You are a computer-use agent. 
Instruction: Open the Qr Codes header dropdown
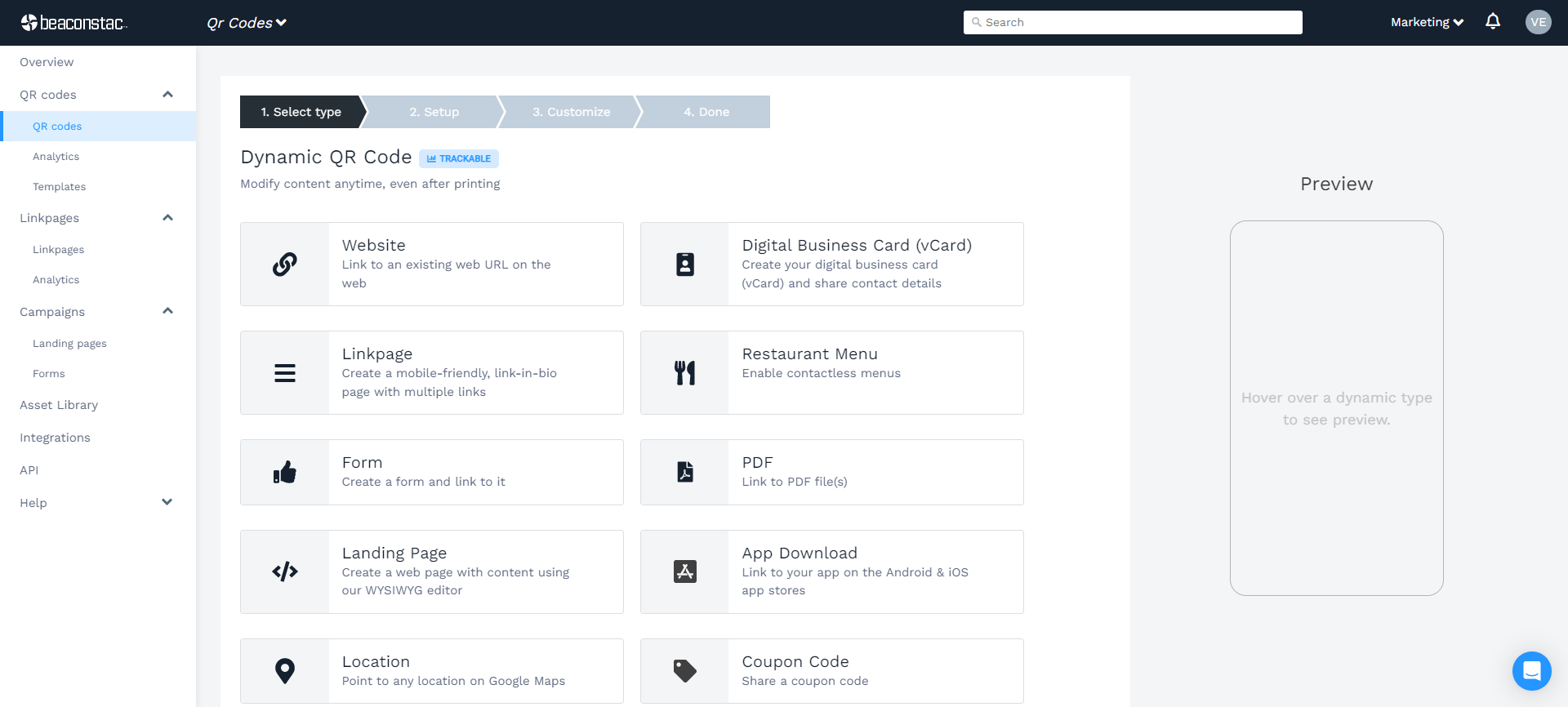[x=247, y=23]
